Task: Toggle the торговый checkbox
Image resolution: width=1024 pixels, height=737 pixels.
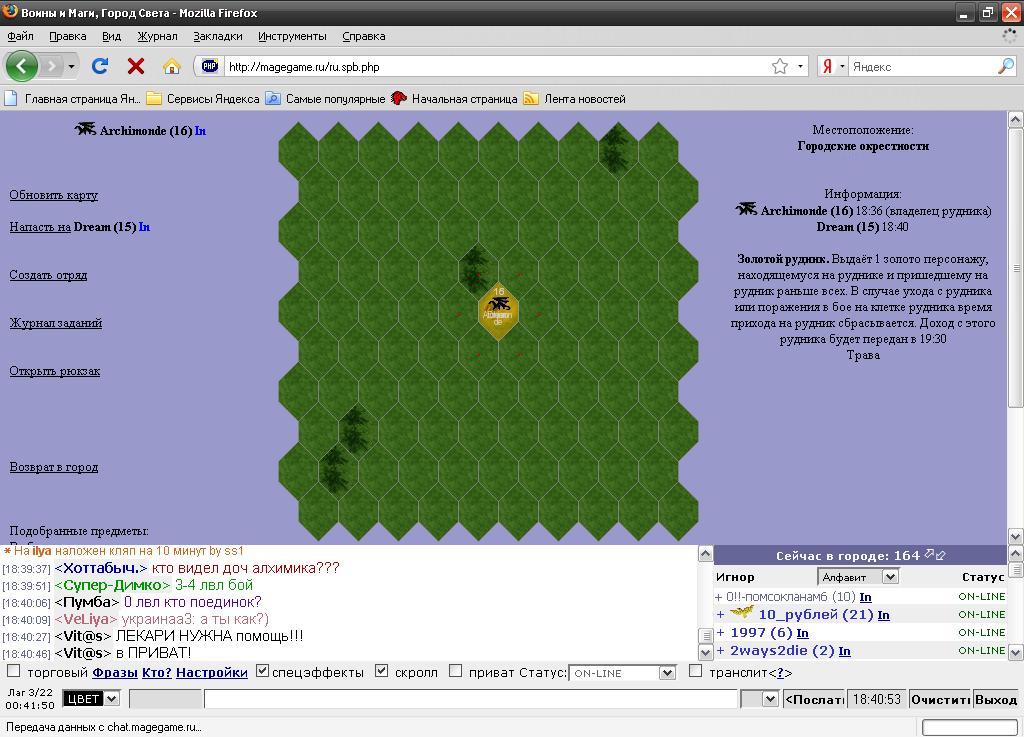Action: (13, 671)
